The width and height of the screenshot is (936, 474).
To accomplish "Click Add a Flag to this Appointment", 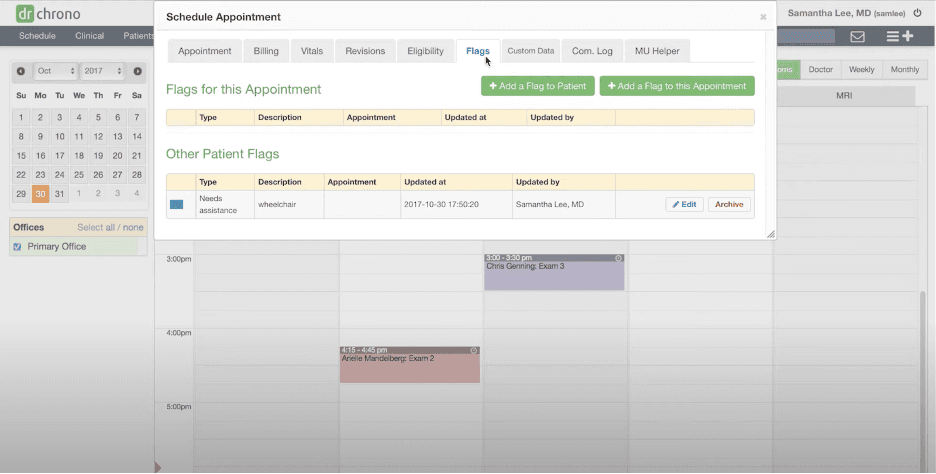I will [677, 86].
